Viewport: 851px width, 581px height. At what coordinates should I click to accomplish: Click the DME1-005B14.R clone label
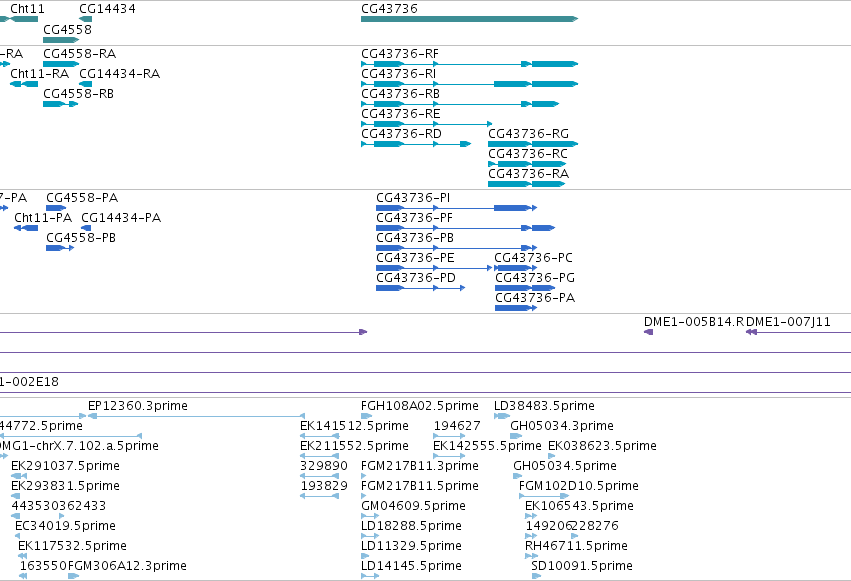tap(694, 322)
